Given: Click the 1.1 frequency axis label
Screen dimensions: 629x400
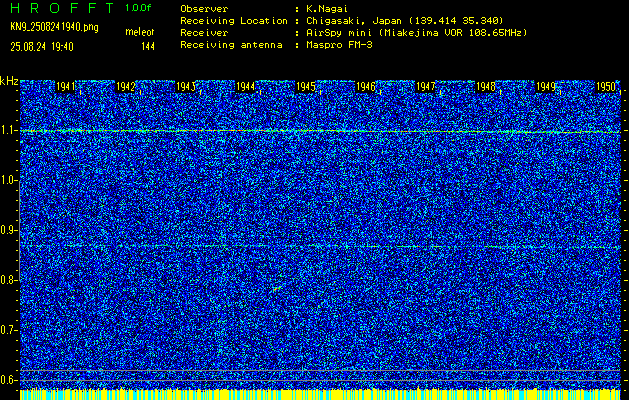Looking at the screenshot, I should pyautogui.click(x=7, y=130).
